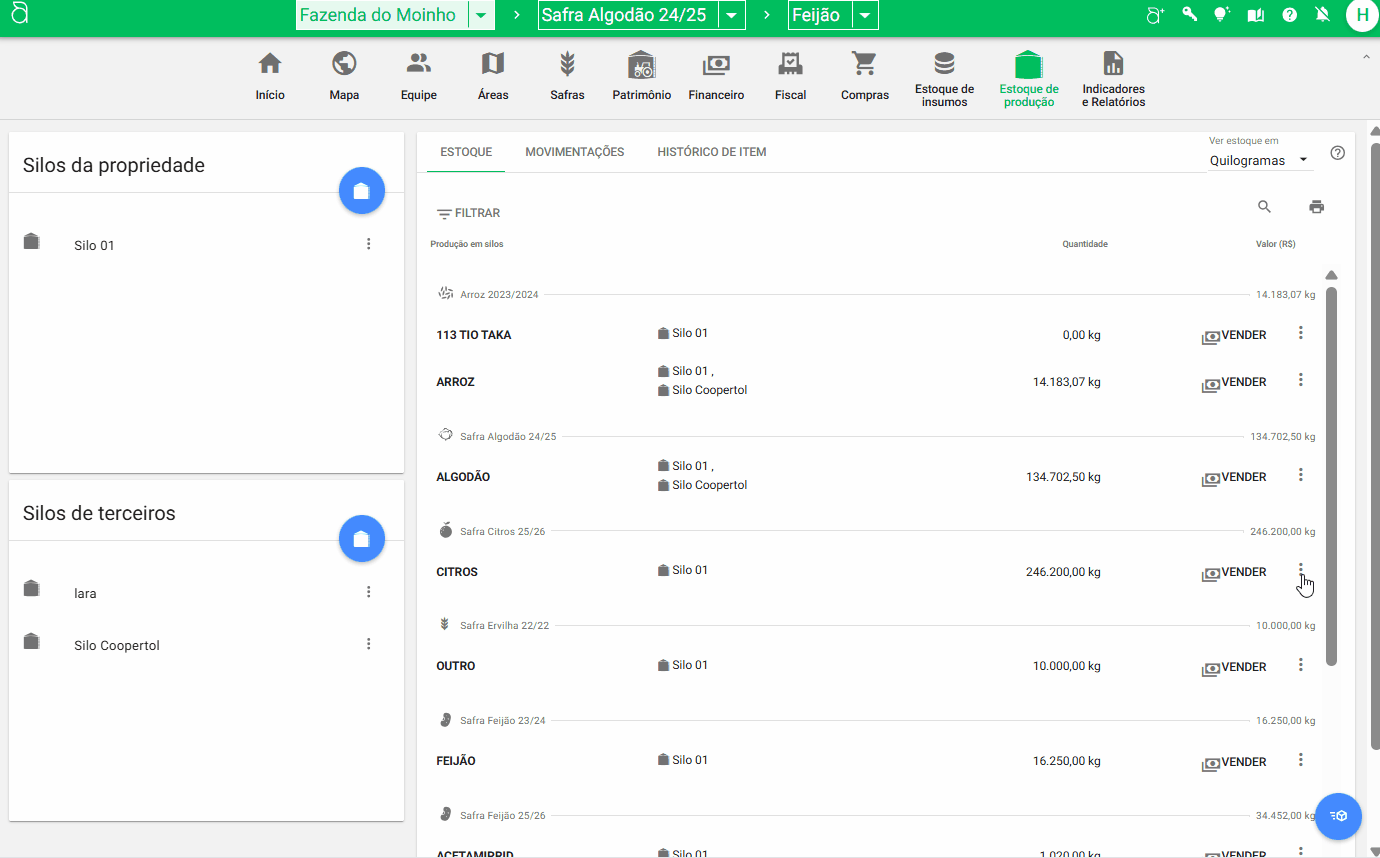
Task: Toggle the FILTRAR panel
Action: click(468, 212)
